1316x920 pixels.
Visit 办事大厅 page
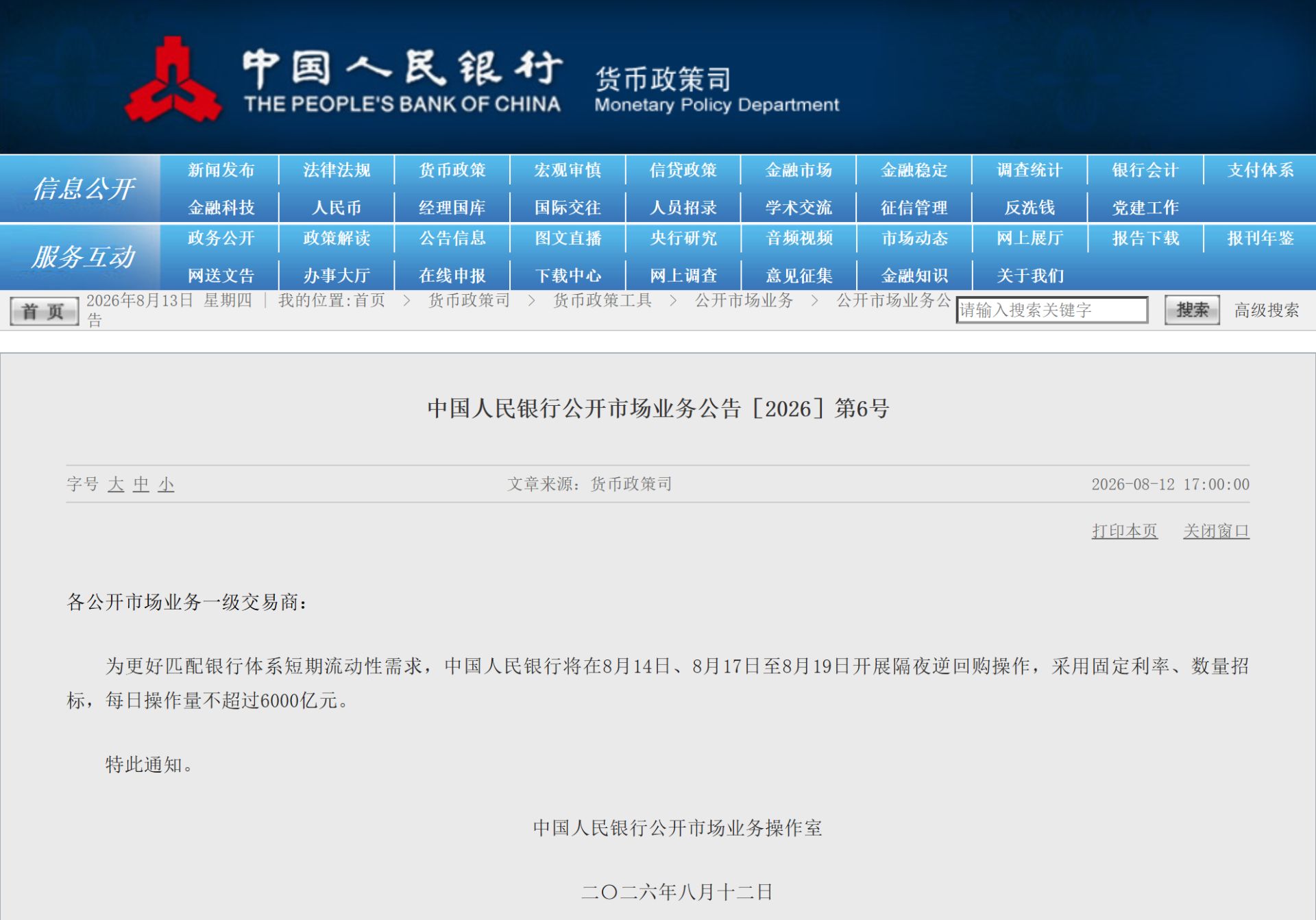[x=337, y=276]
